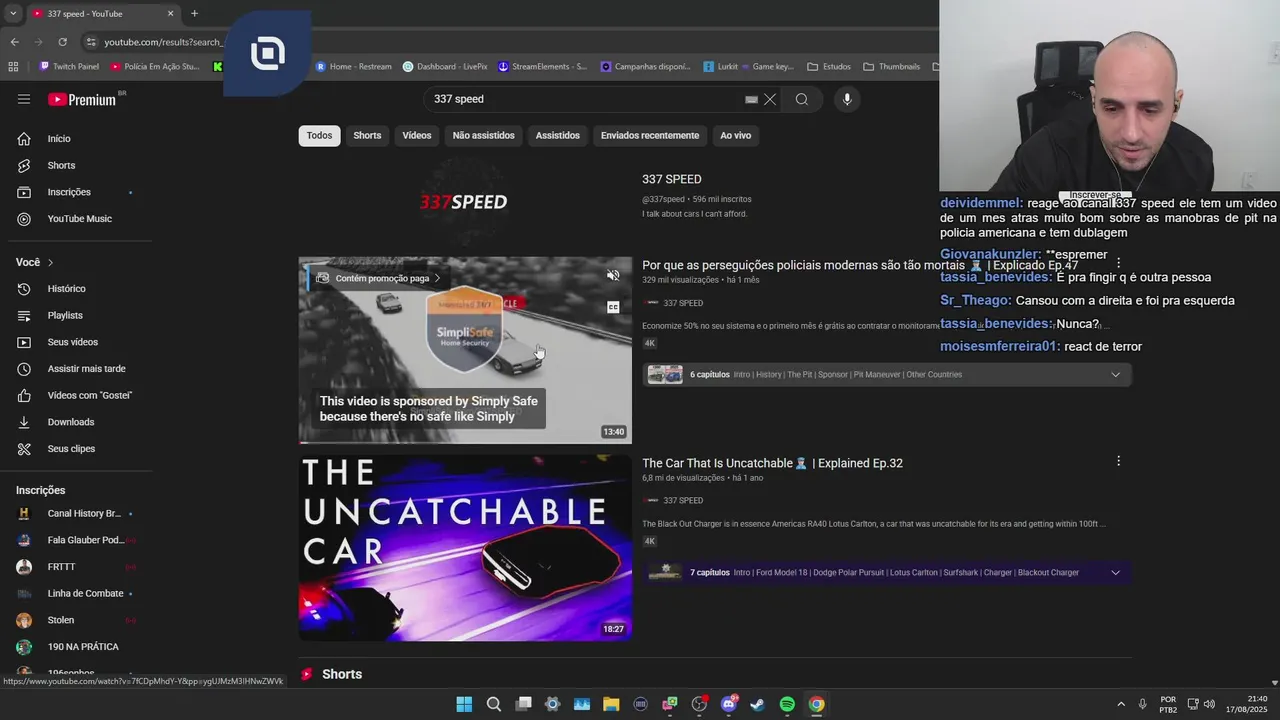Select the Assistidos filter chip

tap(557, 136)
